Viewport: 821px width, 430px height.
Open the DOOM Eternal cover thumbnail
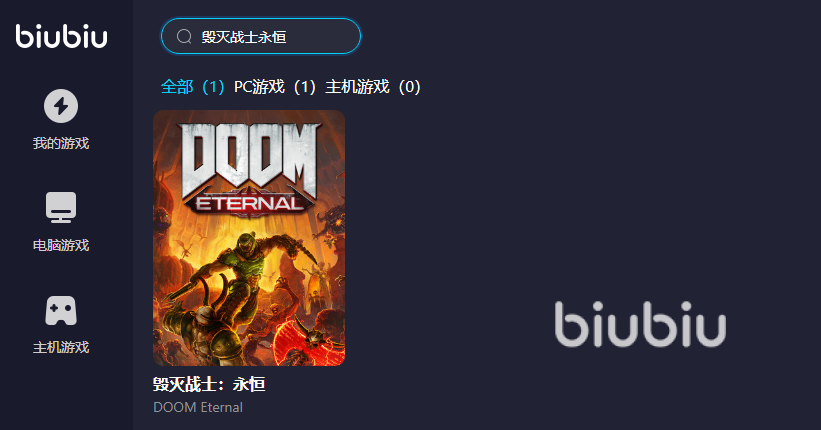tap(249, 238)
